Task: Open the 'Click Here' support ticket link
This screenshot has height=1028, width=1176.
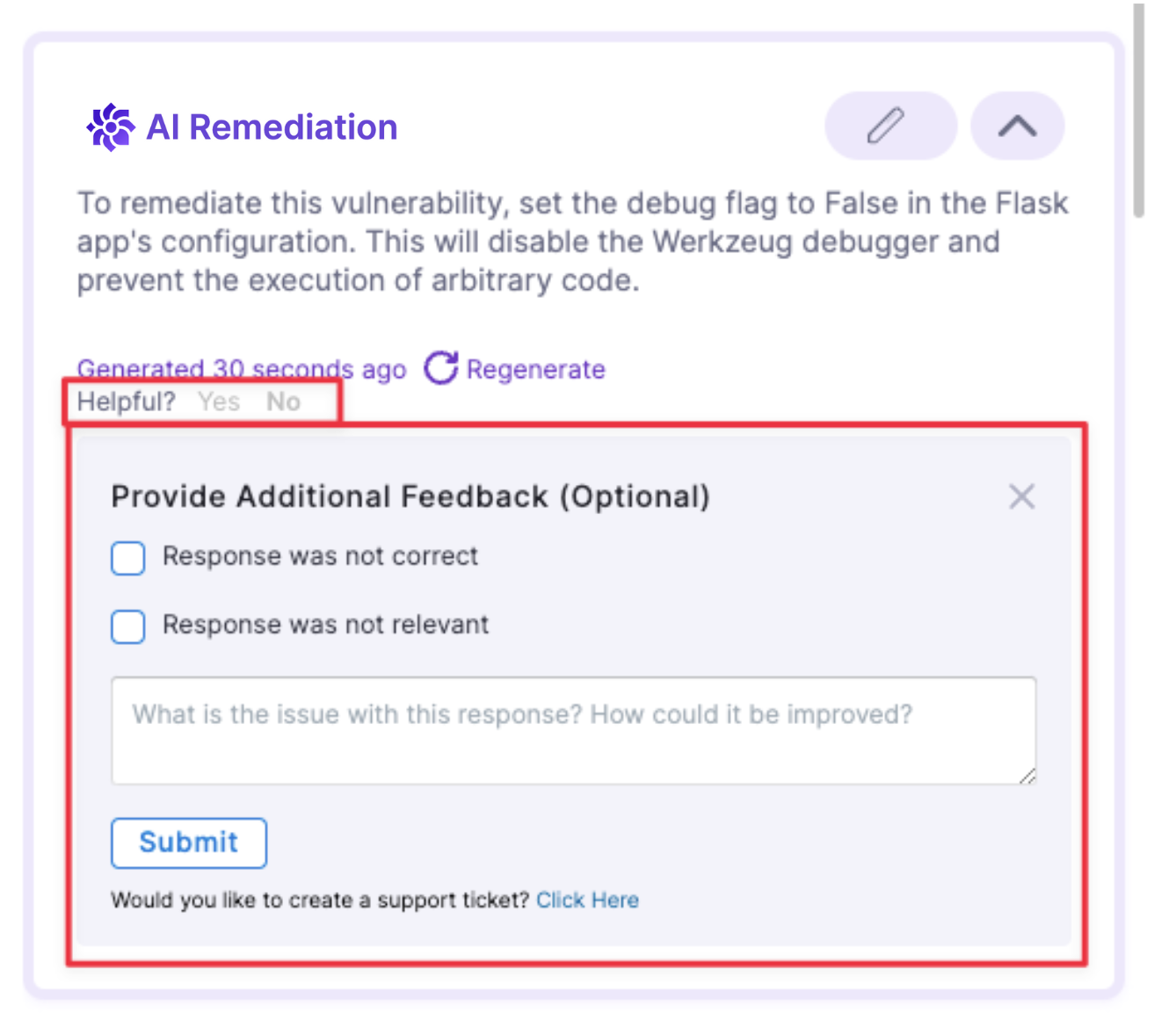Action: (587, 901)
